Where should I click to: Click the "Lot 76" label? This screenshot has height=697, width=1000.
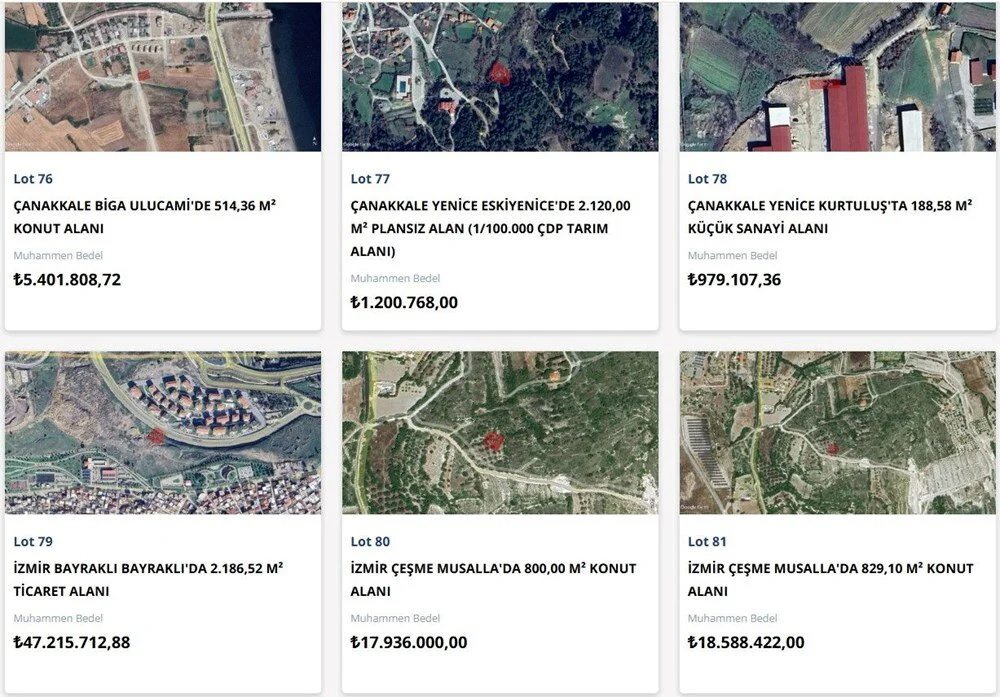(x=33, y=179)
